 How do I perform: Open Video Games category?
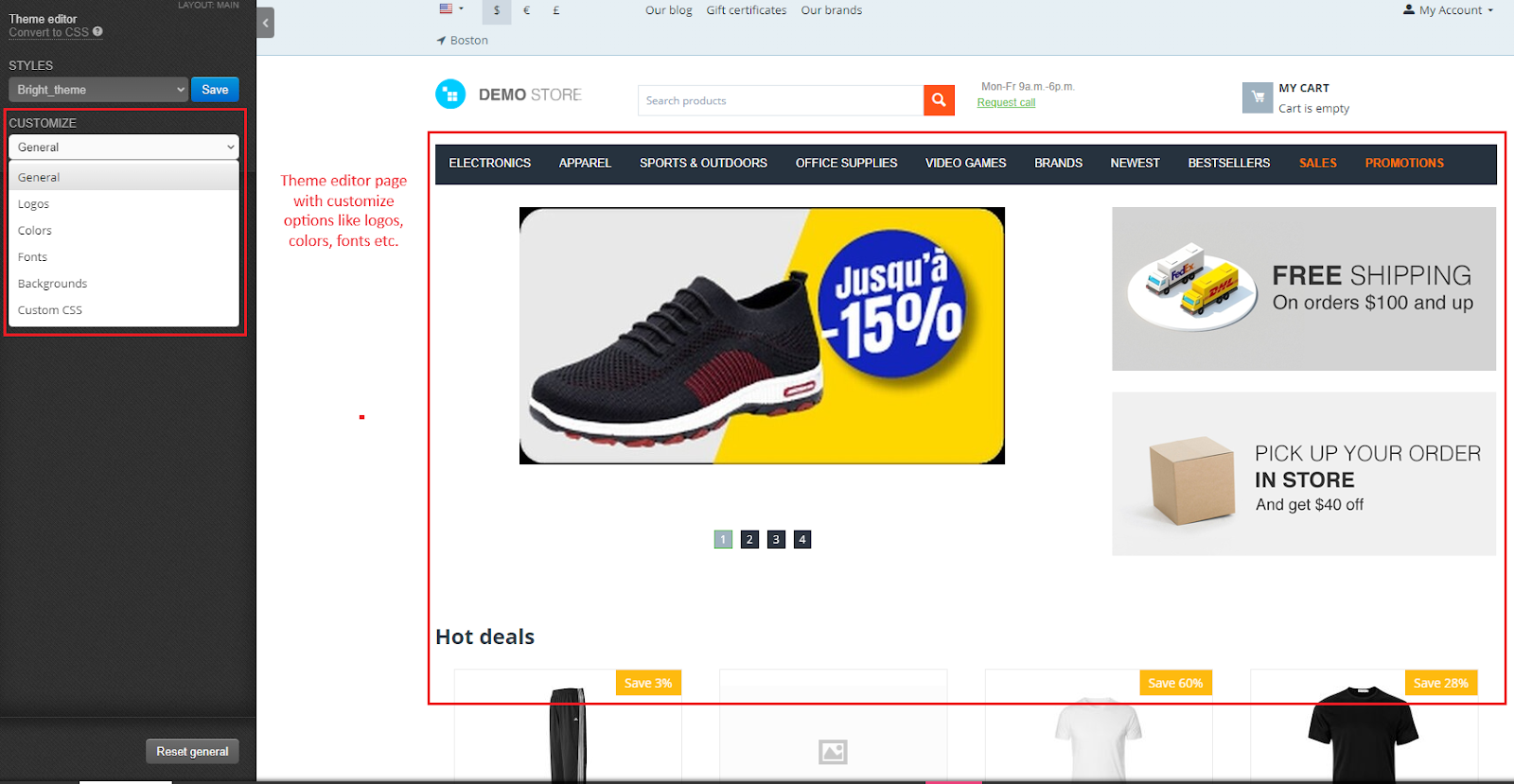[966, 164]
